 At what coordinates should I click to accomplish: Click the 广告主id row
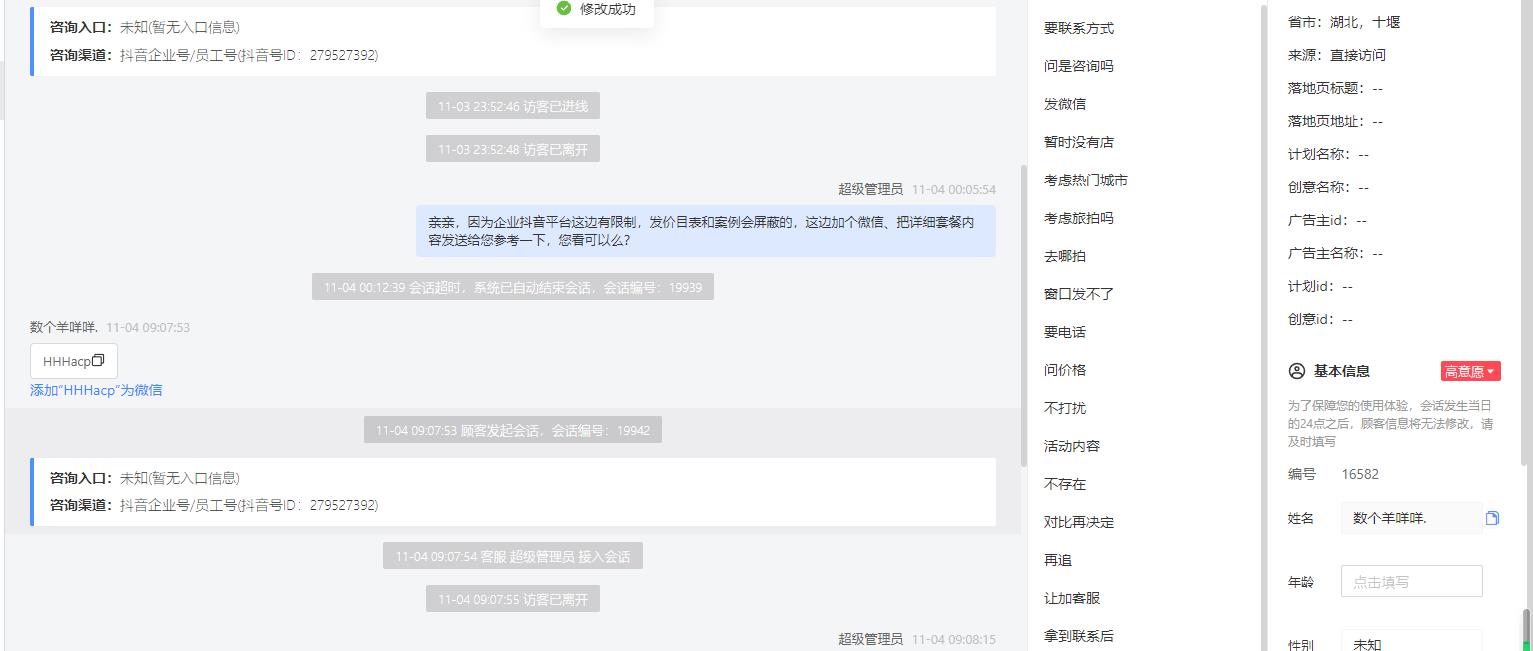(x=1327, y=220)
